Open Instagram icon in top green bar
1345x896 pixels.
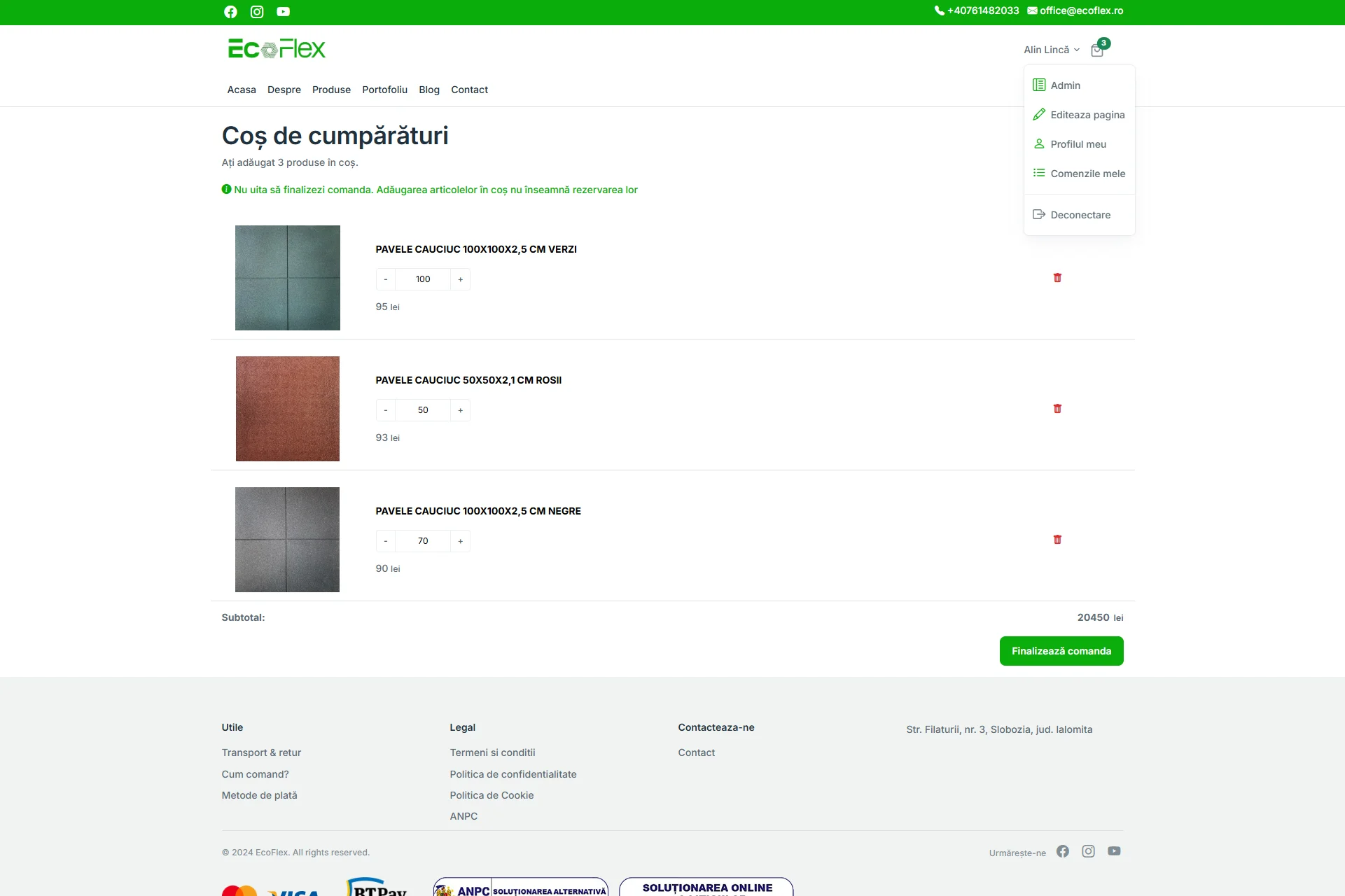click(257, 12)
